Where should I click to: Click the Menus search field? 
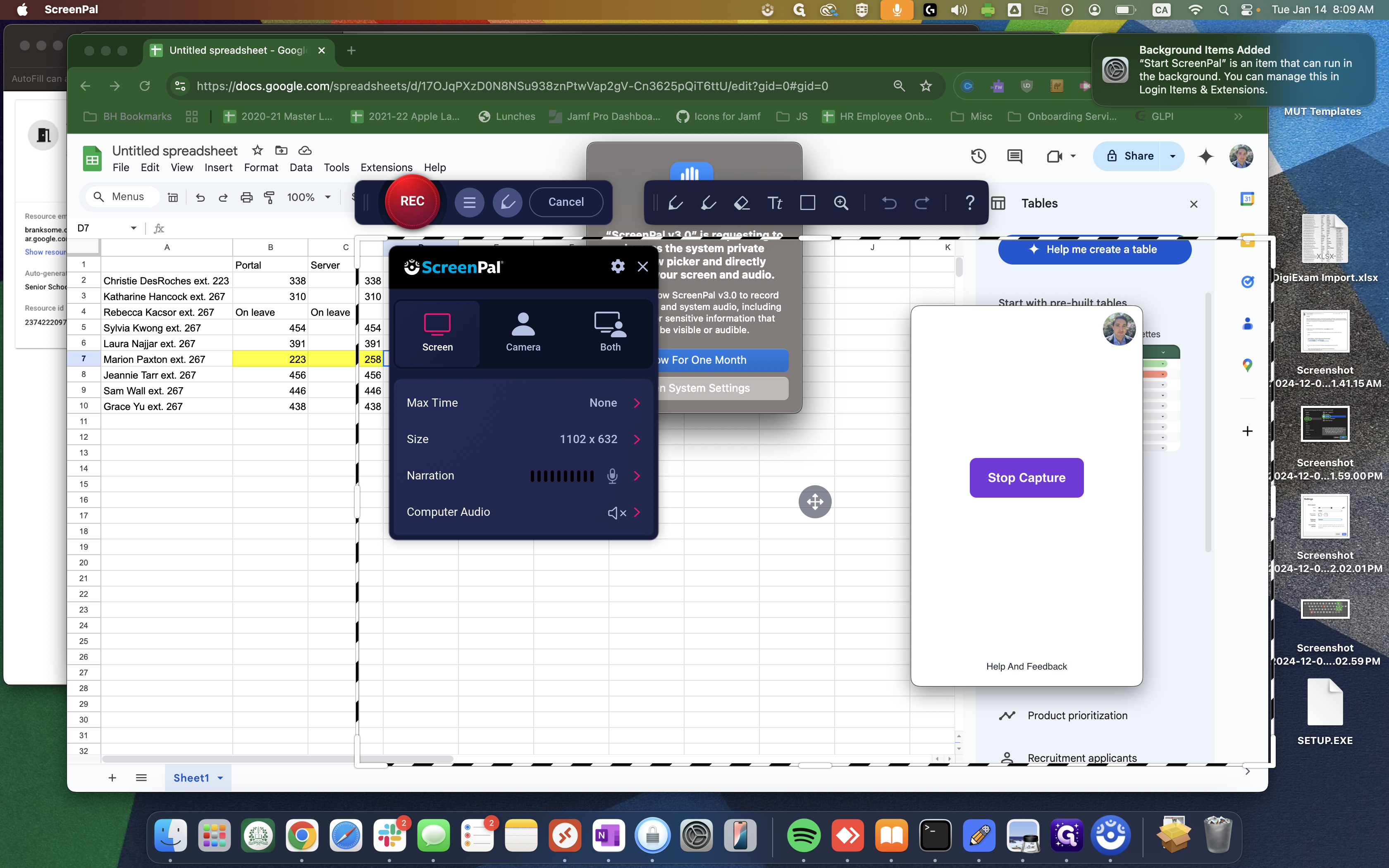click(123, 197)
